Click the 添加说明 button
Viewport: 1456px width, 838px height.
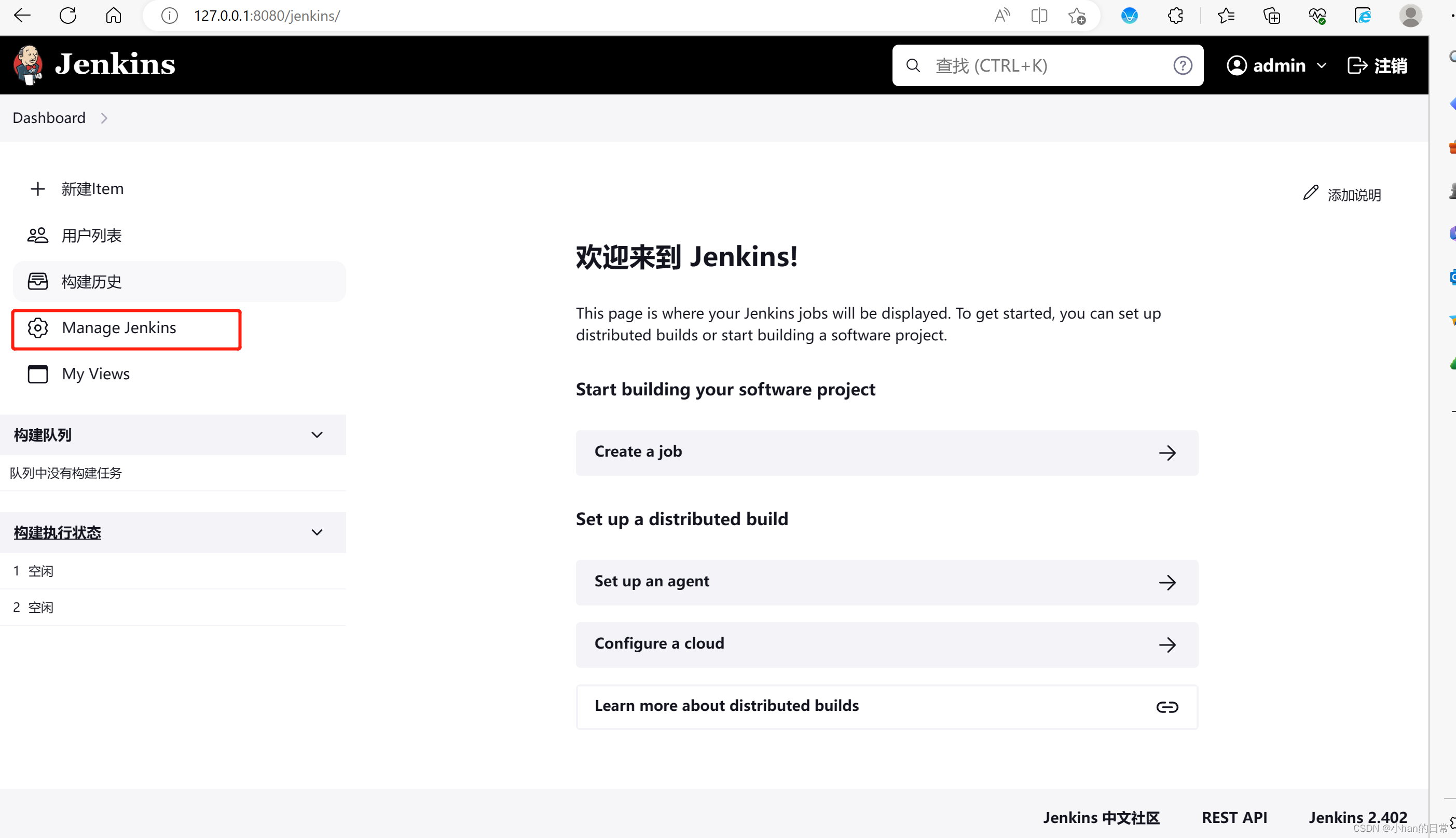click(x=1342, y=195)
